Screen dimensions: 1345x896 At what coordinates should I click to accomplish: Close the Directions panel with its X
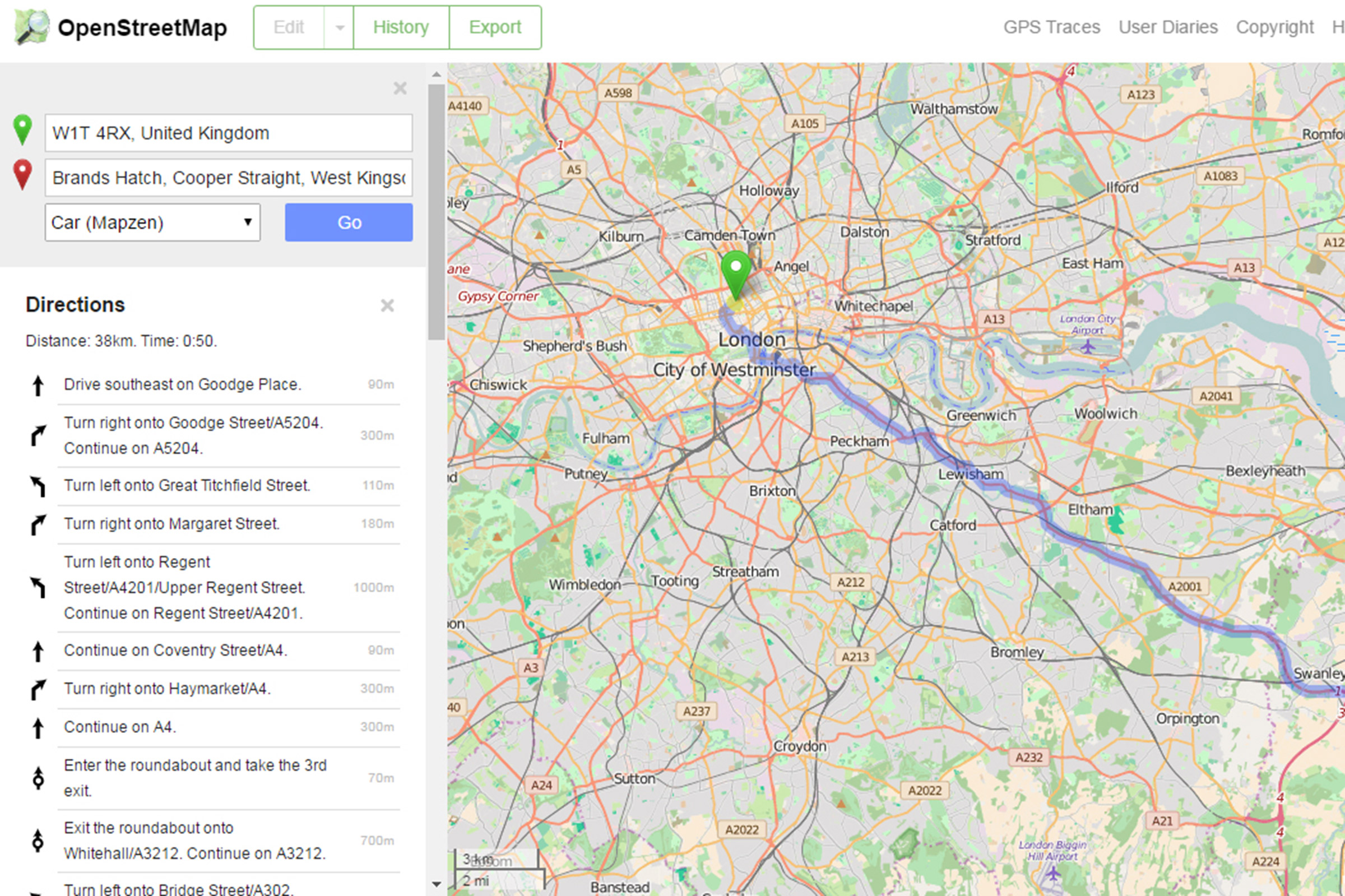coord(387,306)
